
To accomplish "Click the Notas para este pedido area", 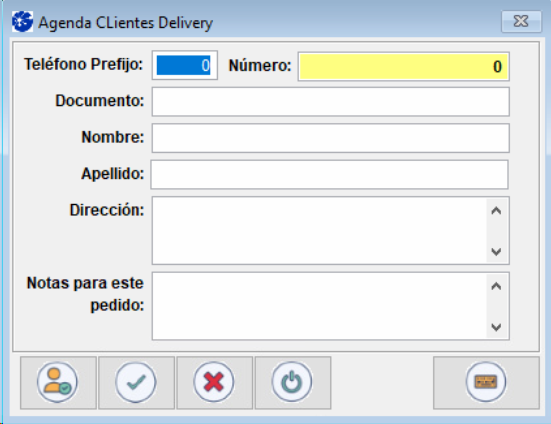I will click(x=319, y=306).
